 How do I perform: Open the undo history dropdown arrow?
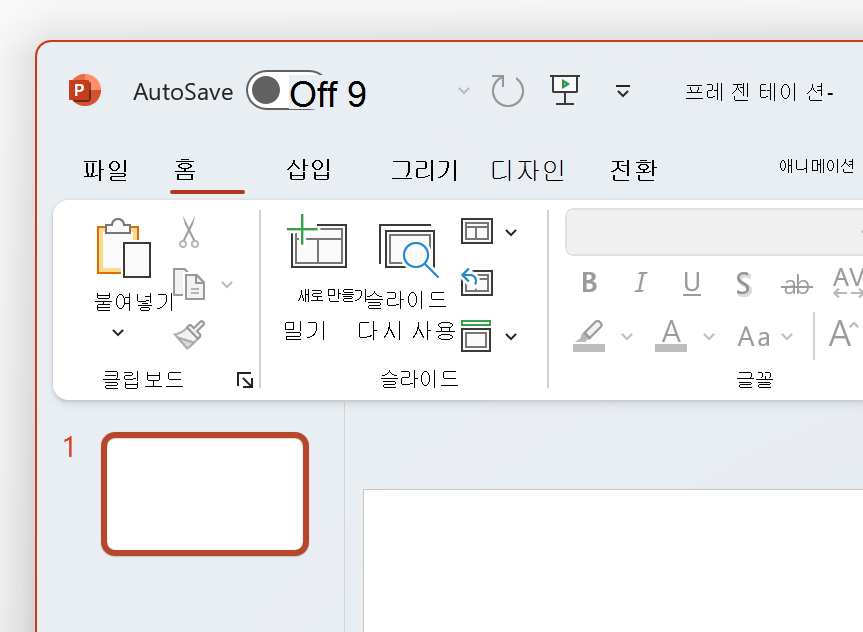point(464,90)
